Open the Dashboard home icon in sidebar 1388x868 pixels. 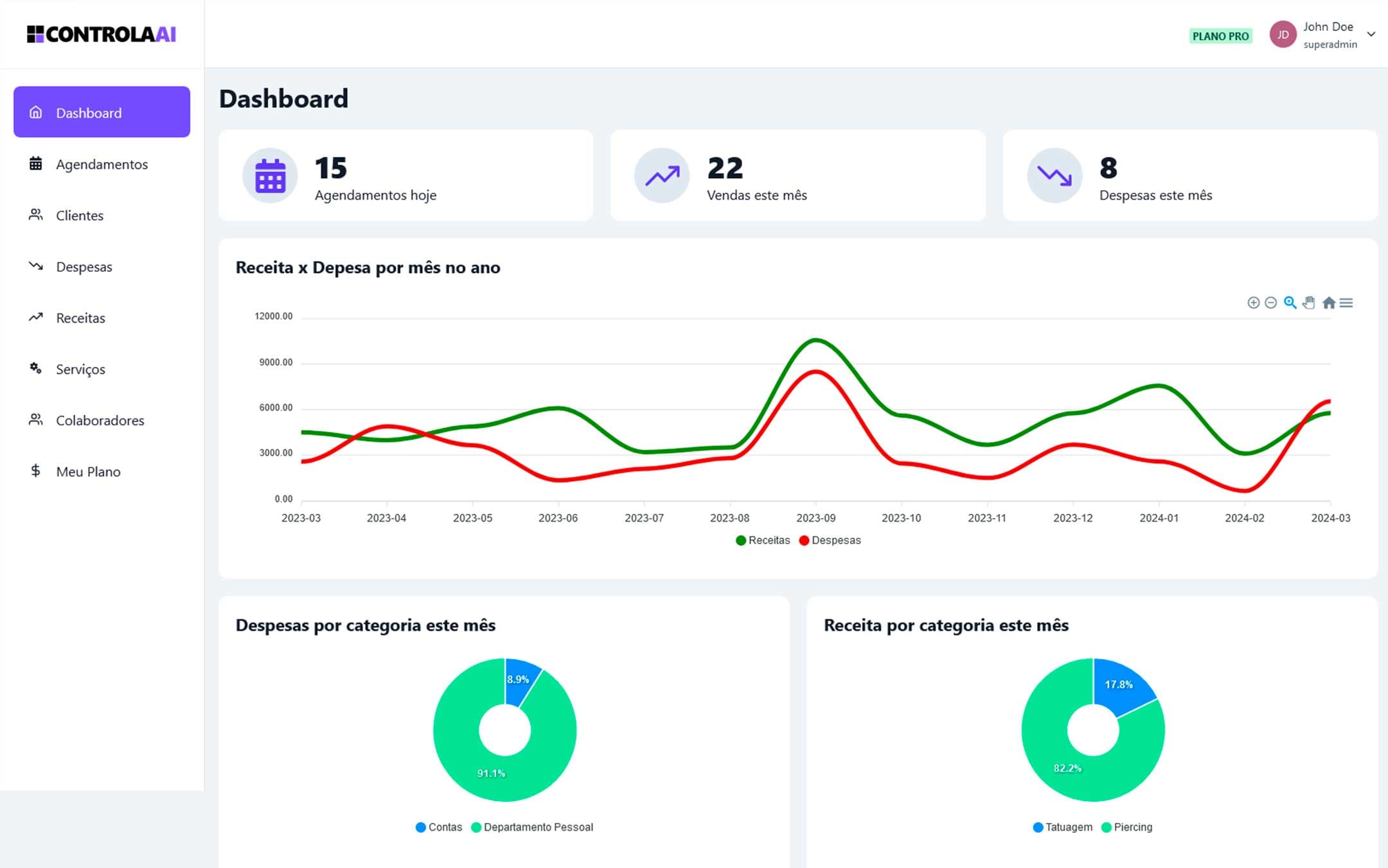coord(36,112)
